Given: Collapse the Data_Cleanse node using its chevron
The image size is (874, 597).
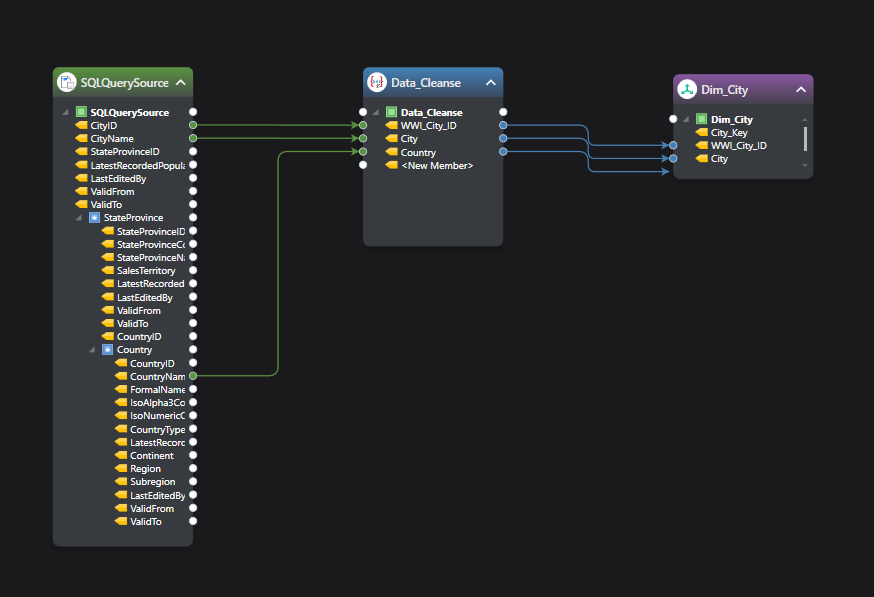Looking at the screenshot, I should click(x=490, y=83).
